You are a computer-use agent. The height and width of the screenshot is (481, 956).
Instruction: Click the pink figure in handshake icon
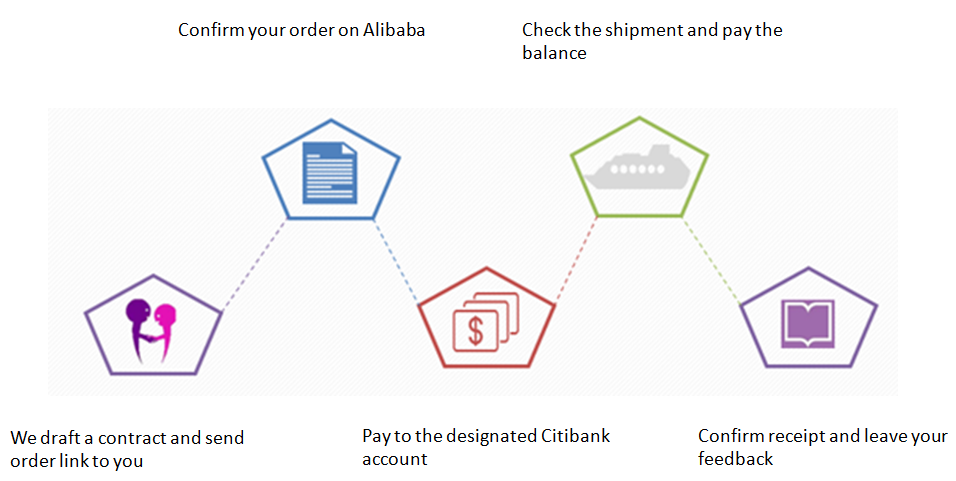[x=165, y=332]
